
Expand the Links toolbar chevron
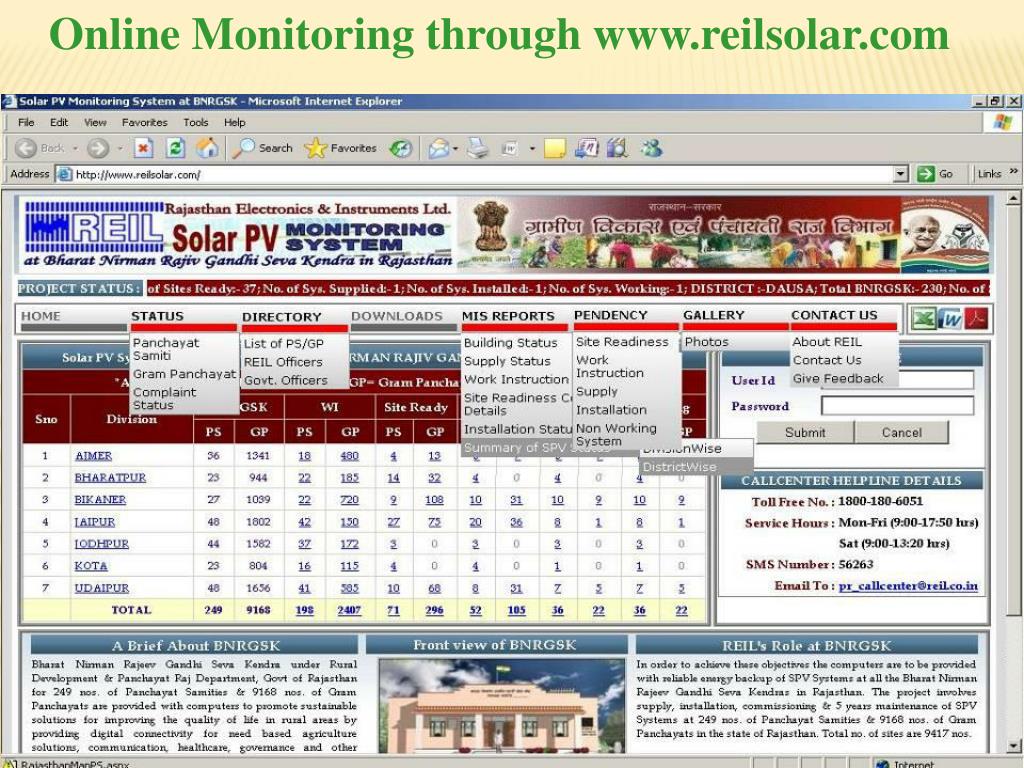coord(1014,171)
